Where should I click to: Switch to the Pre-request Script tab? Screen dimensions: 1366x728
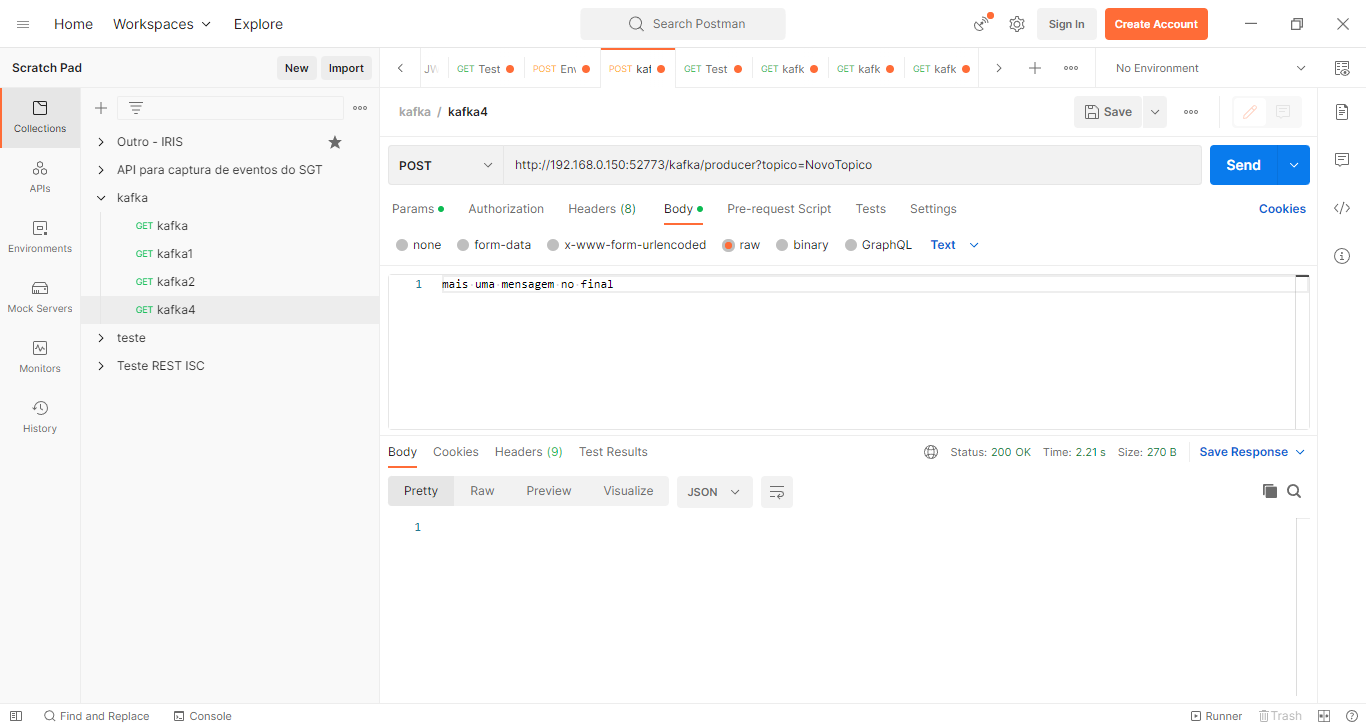(x=779, y=209)
